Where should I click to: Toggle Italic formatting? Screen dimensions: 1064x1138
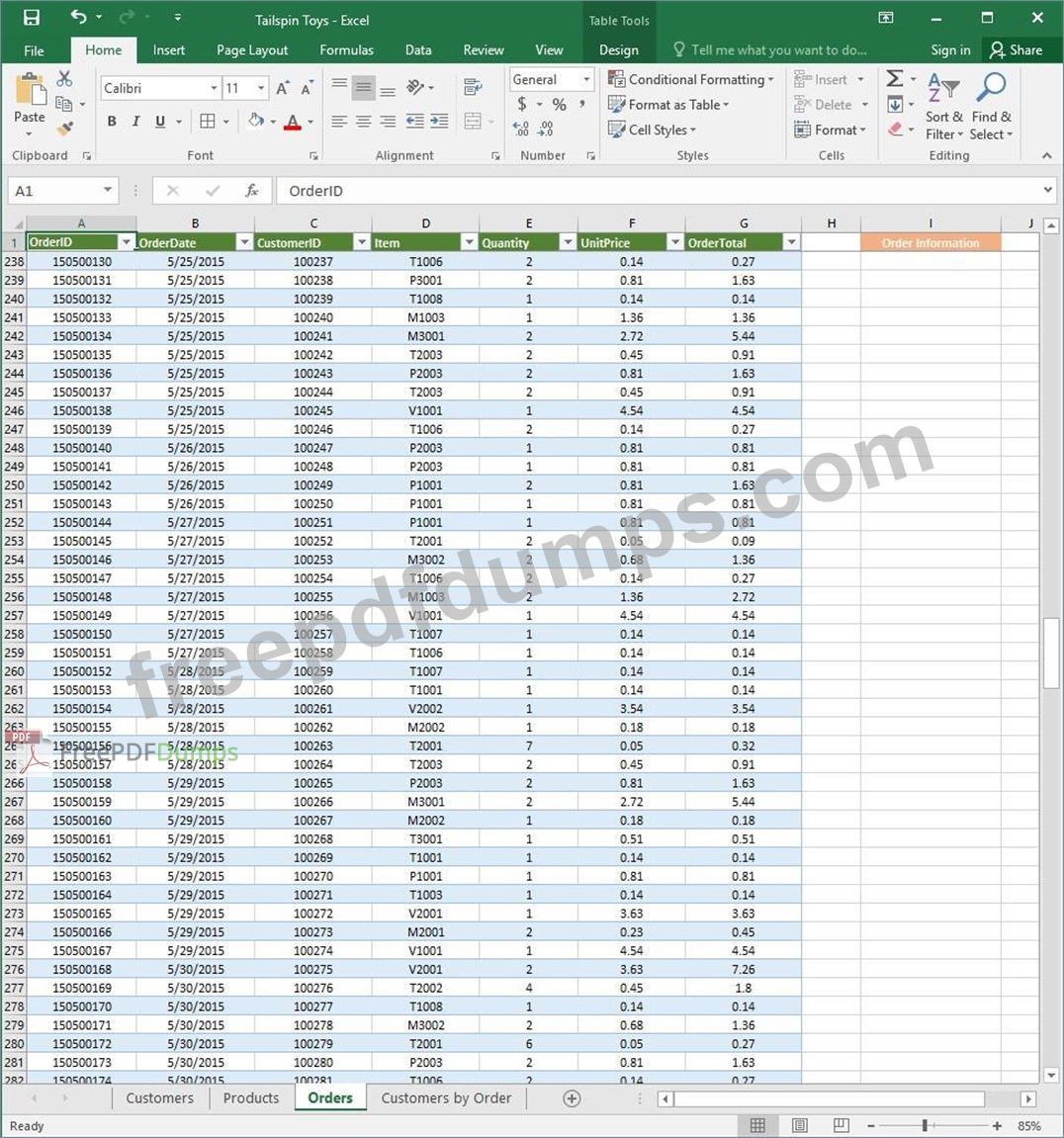tap(135, 122)
